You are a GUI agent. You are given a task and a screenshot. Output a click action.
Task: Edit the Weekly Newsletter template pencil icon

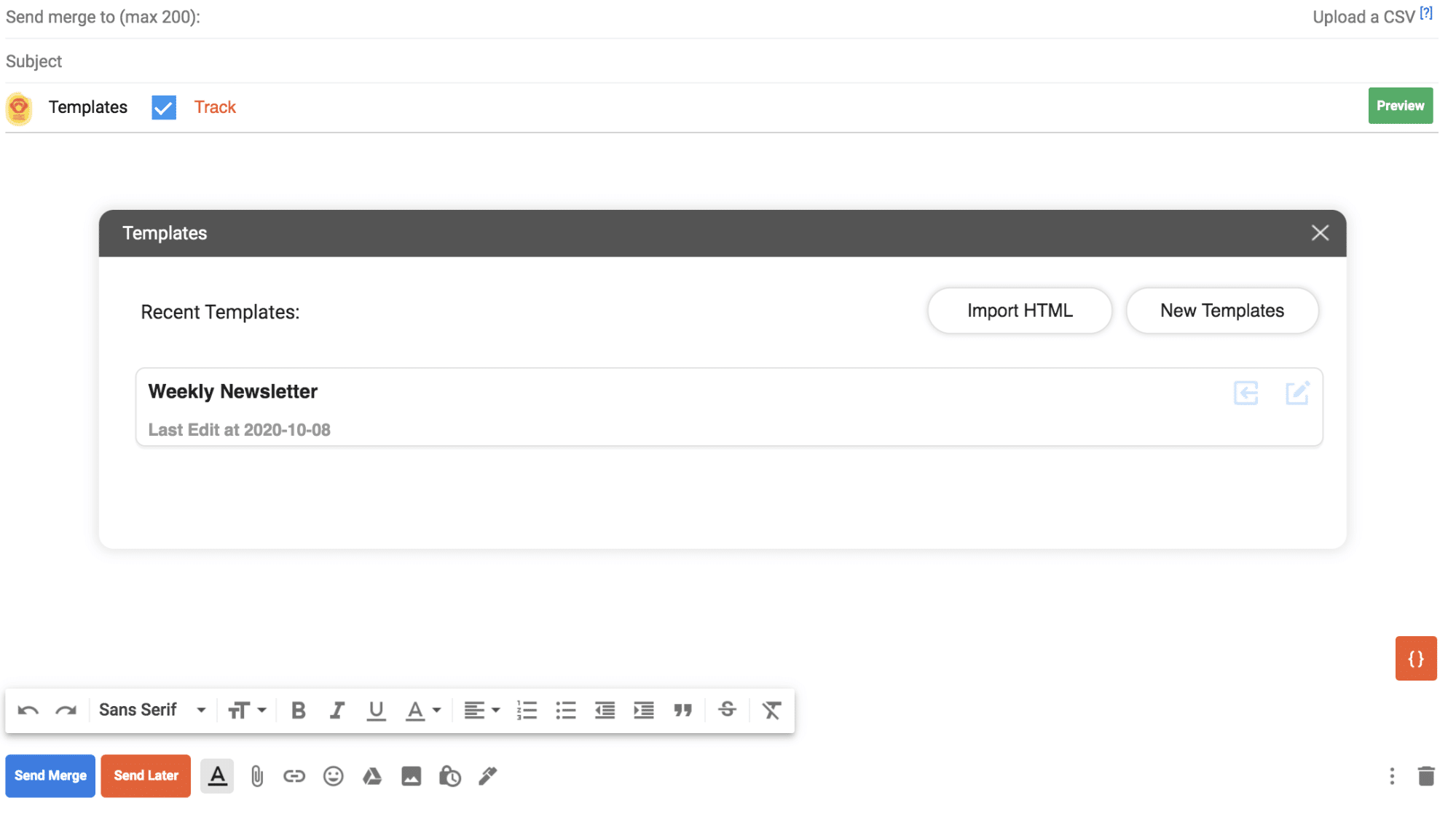(1298, 393)
